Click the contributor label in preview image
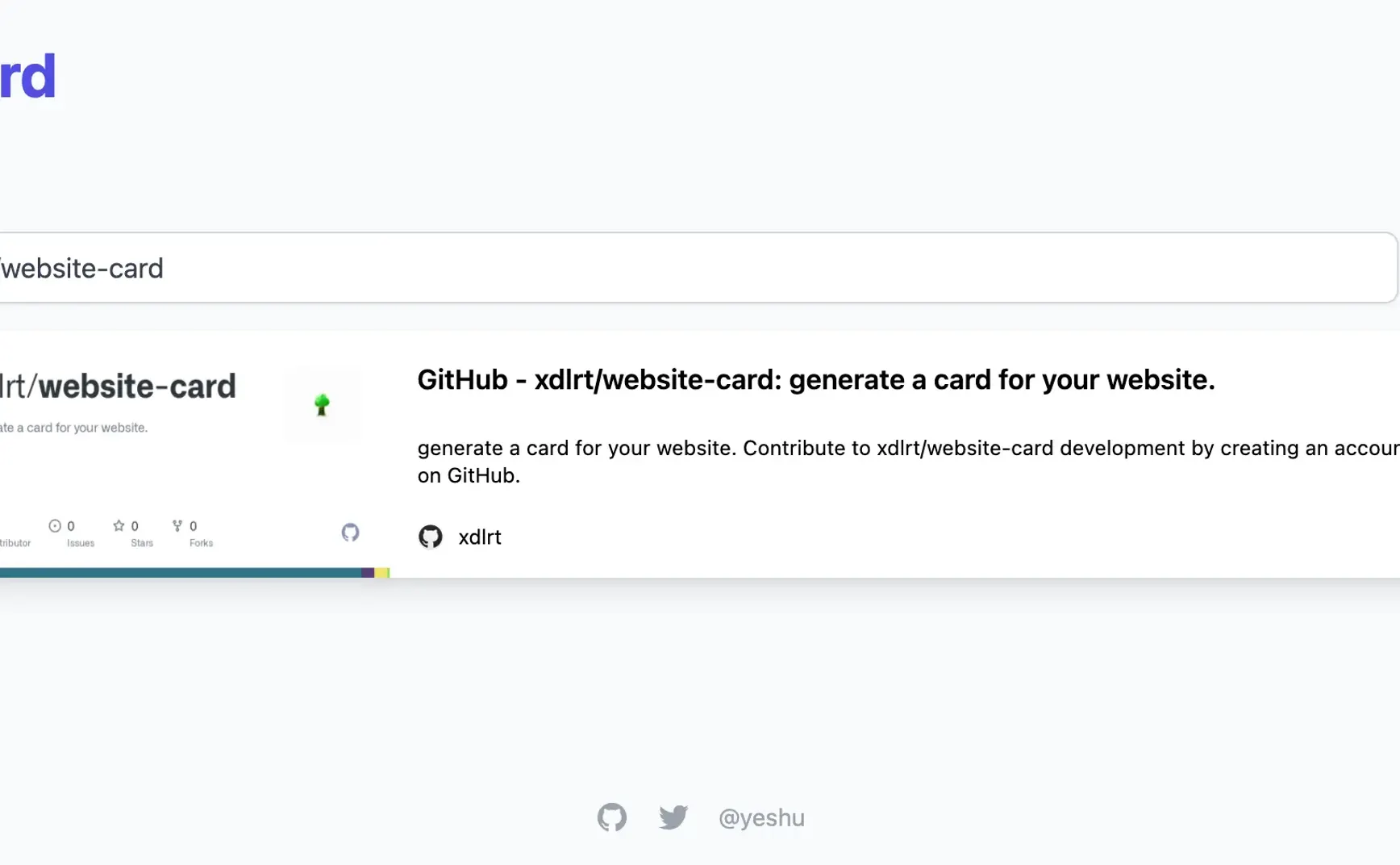Image resolution: width=1400 pixels, height=865 pixels. (15, 543)
